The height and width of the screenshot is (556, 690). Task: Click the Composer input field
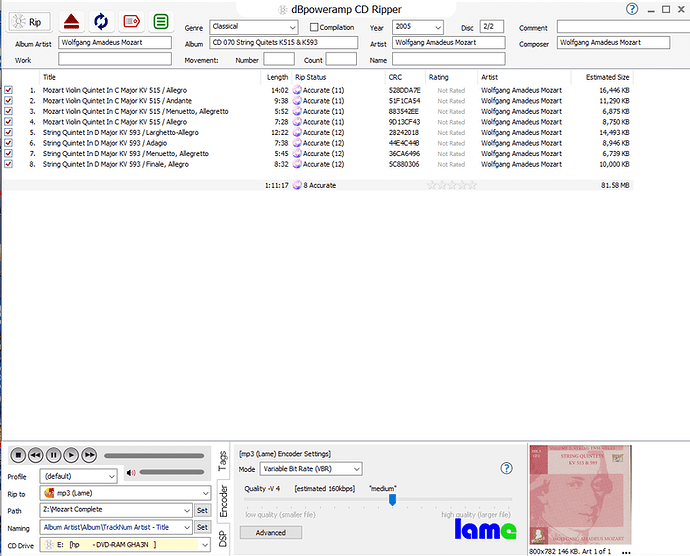point(613,43)
